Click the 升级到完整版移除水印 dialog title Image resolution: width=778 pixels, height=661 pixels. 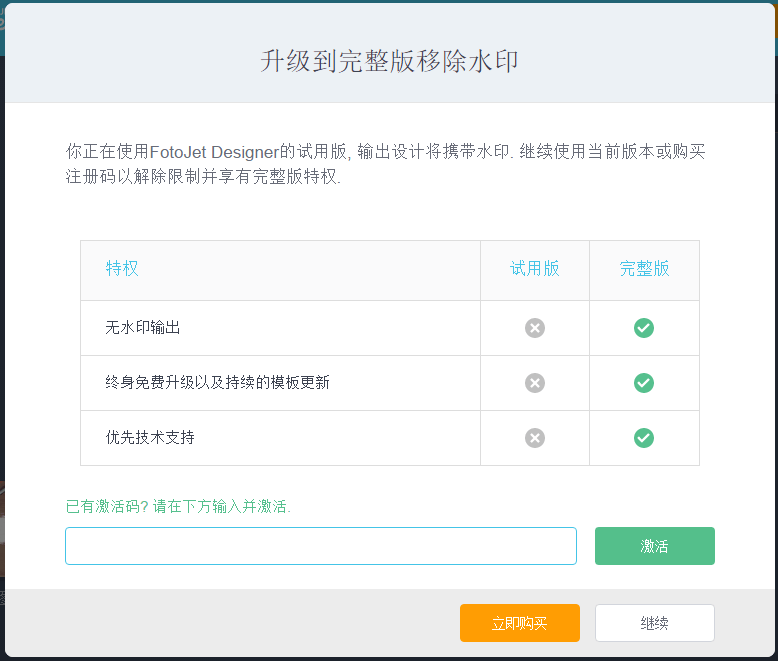point(389,62)
